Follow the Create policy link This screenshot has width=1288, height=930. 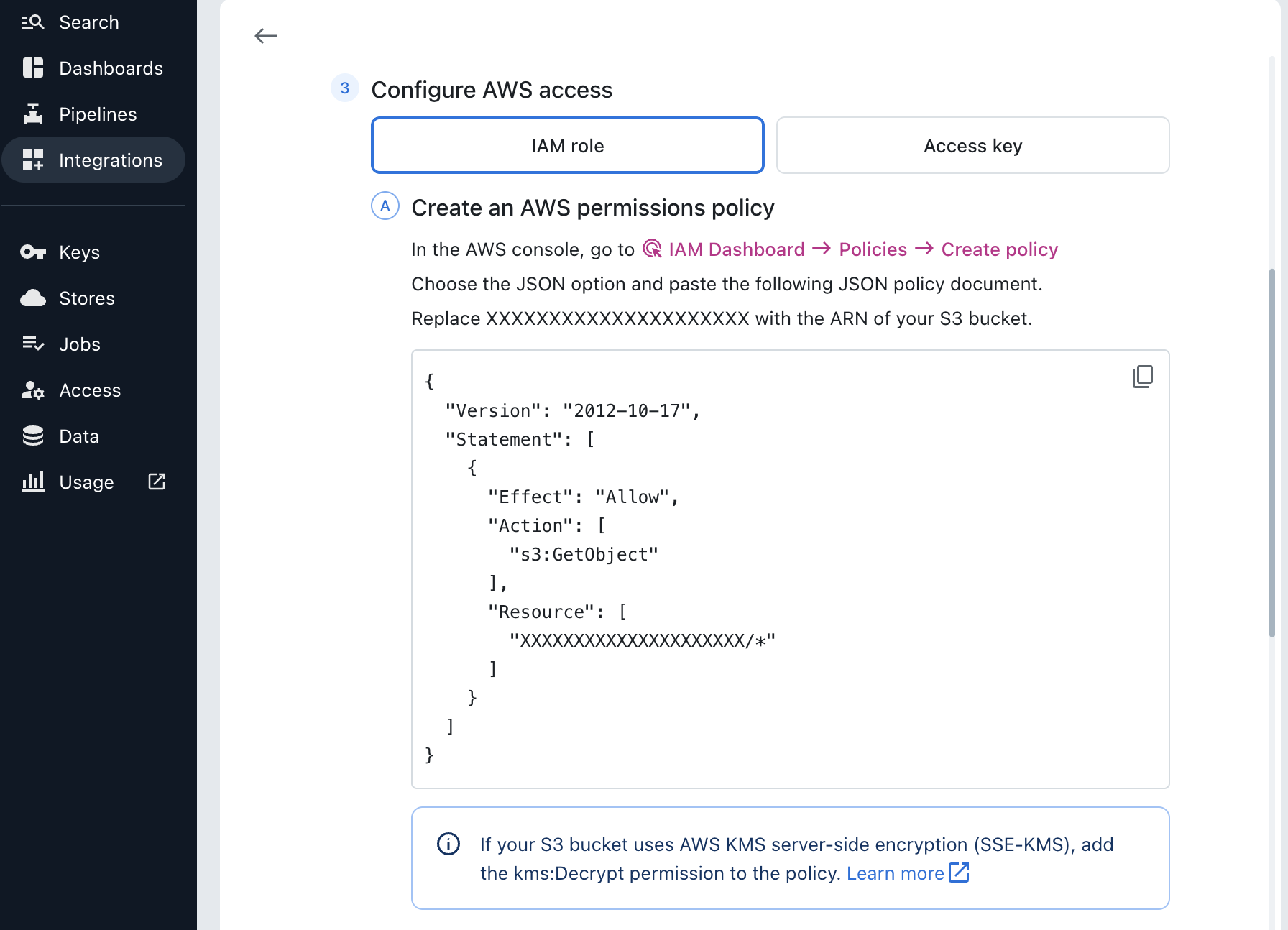click(1000, 249)
